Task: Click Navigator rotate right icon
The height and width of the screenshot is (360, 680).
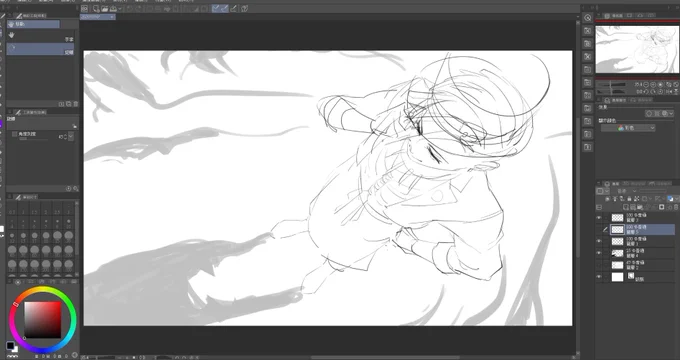Action: [653, 92]
